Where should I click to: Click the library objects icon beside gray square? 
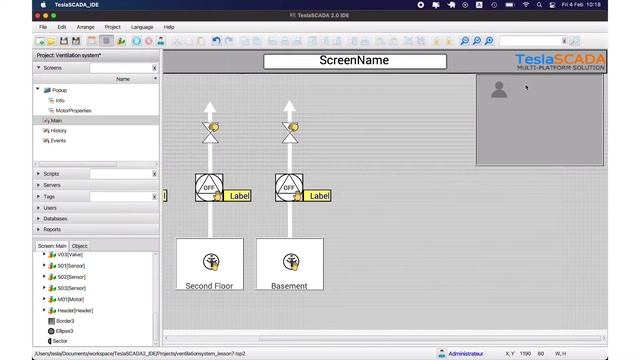121,41
